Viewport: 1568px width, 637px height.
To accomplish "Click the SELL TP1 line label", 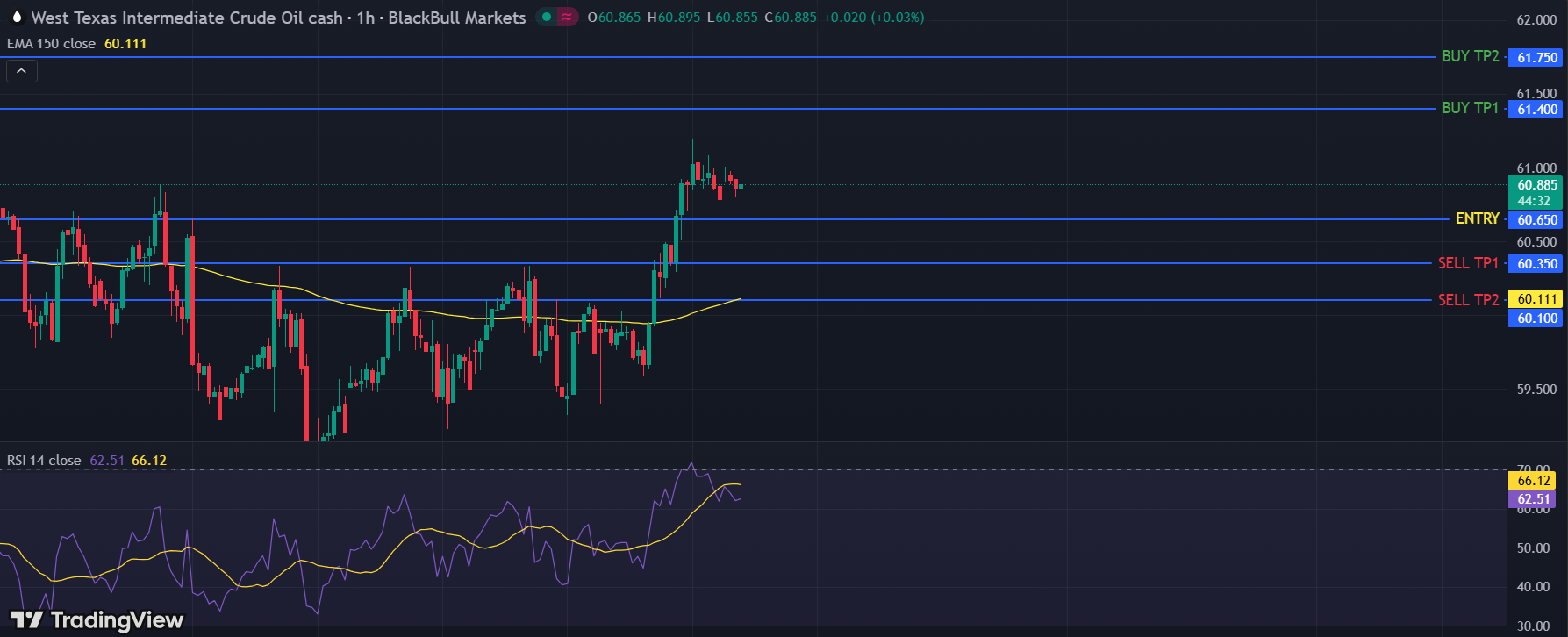I will click(1468, 263).
